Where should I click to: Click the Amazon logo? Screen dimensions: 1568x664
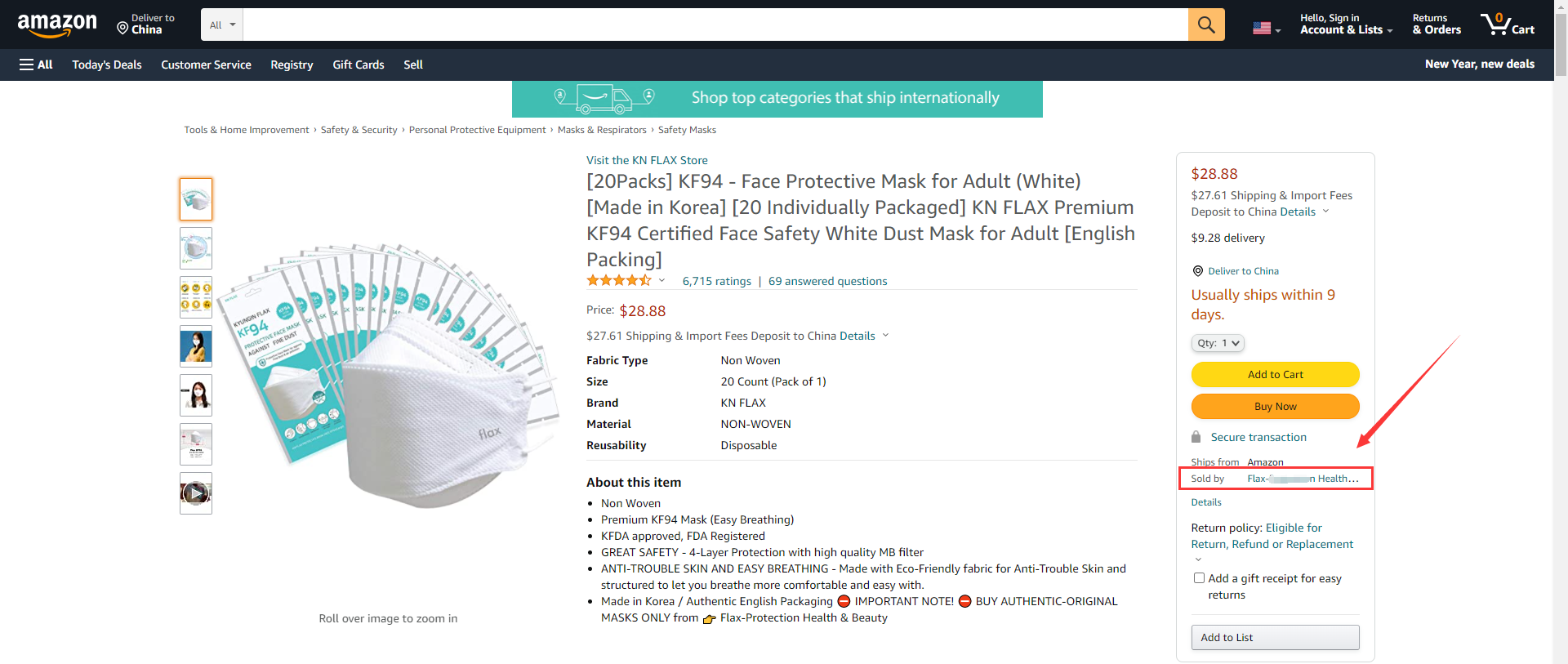(x=57, y=25)
